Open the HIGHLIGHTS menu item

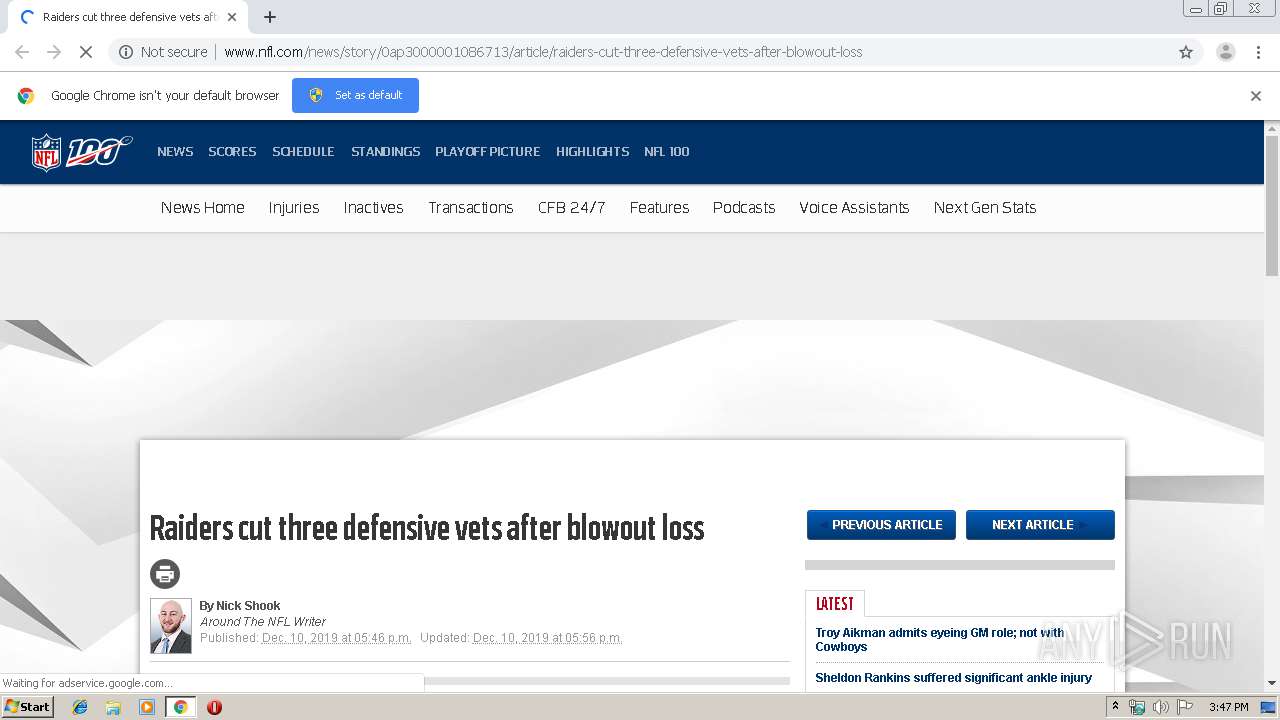(x=592, y=152)
